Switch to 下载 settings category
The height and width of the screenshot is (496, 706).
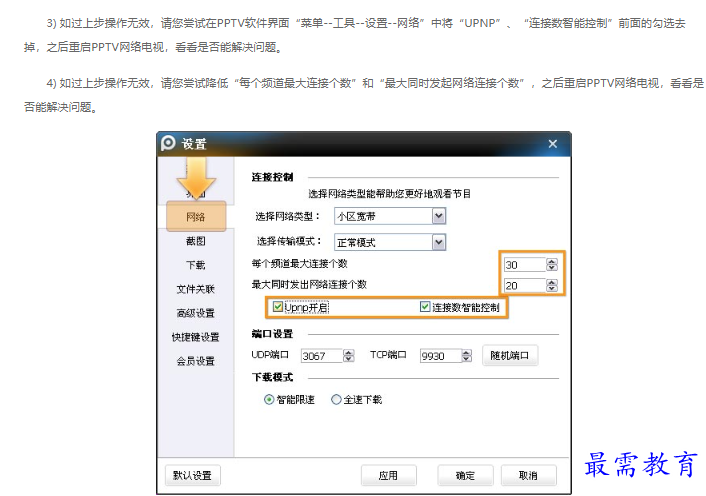195,265
